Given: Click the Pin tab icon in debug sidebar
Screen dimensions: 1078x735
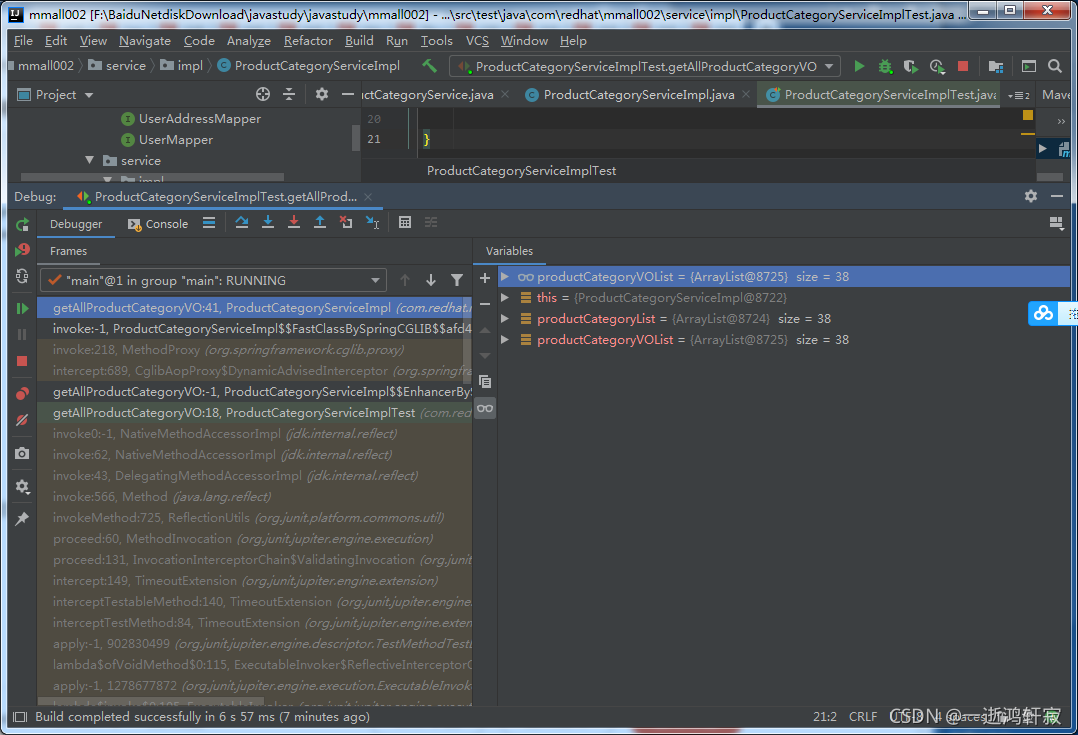Looking at the screenshot, I should (x=22, y=518).
